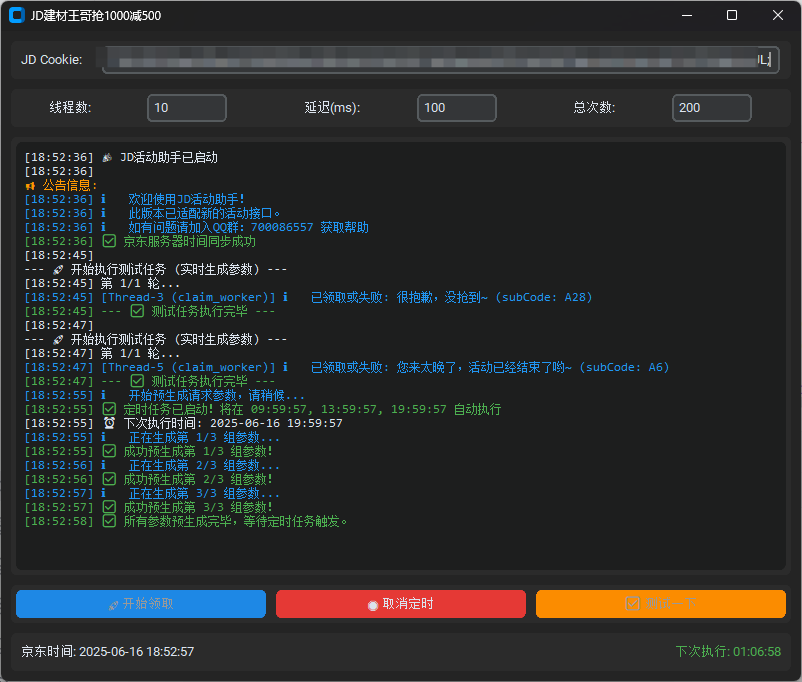Click the rocket icon on 开始领取 button

pos(114,604)
